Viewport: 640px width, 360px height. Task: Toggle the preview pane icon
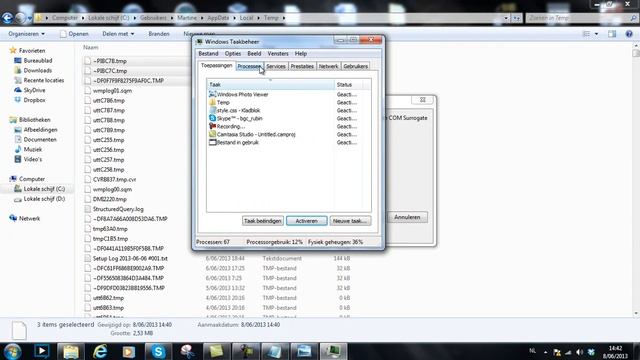click(612, 34)
